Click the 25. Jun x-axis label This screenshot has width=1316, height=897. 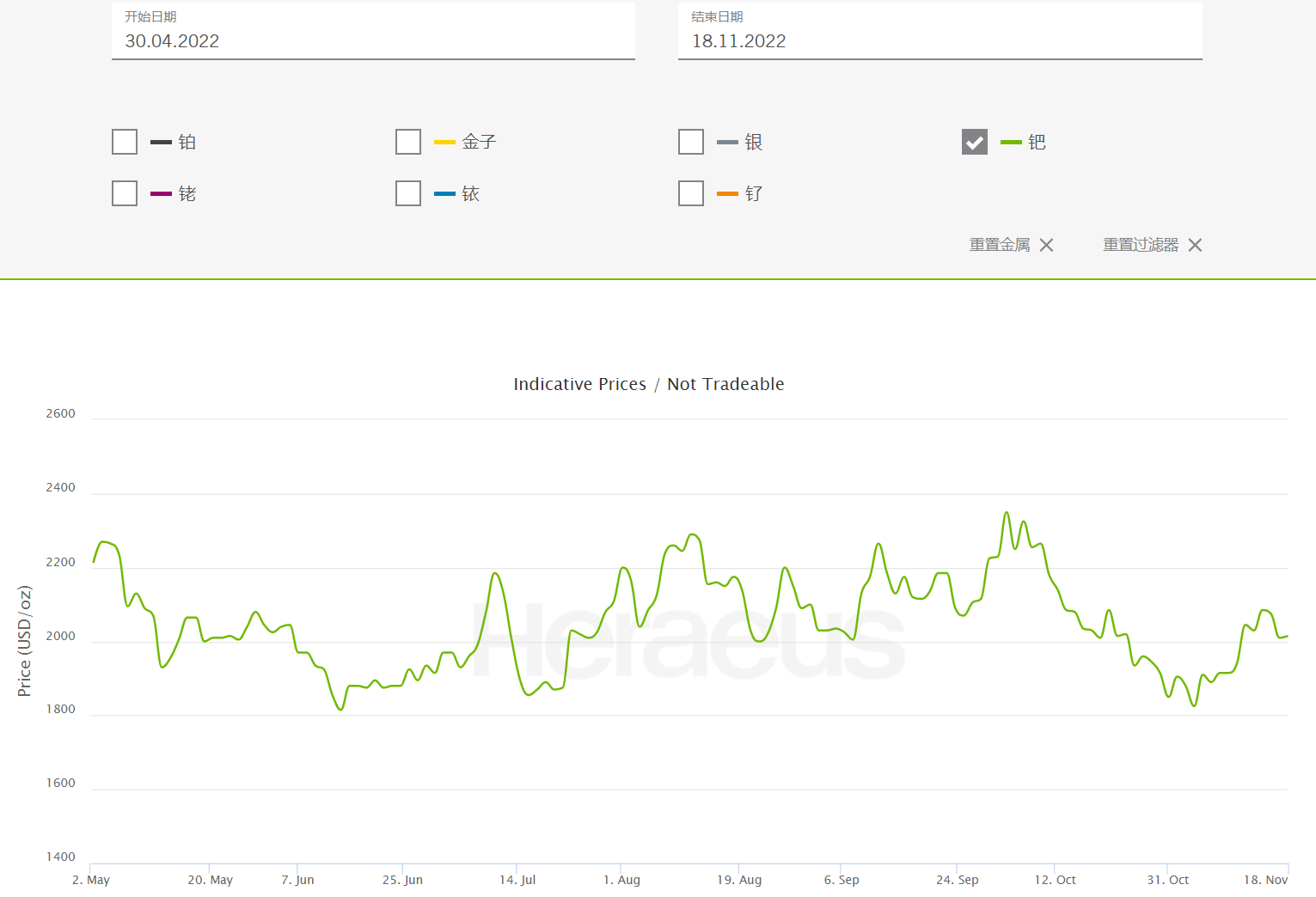[x=402, y=880]
